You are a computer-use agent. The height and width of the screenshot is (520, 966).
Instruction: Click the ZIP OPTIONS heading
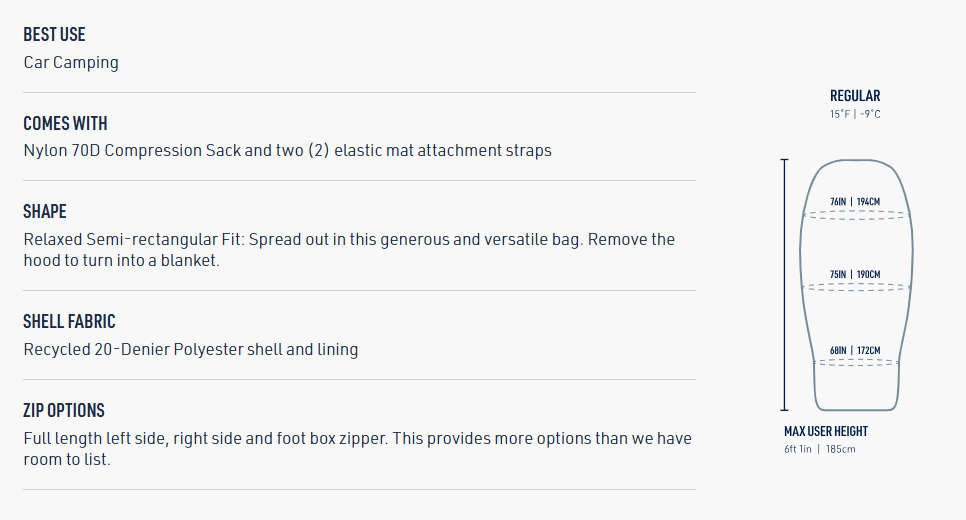pos(64,410)
